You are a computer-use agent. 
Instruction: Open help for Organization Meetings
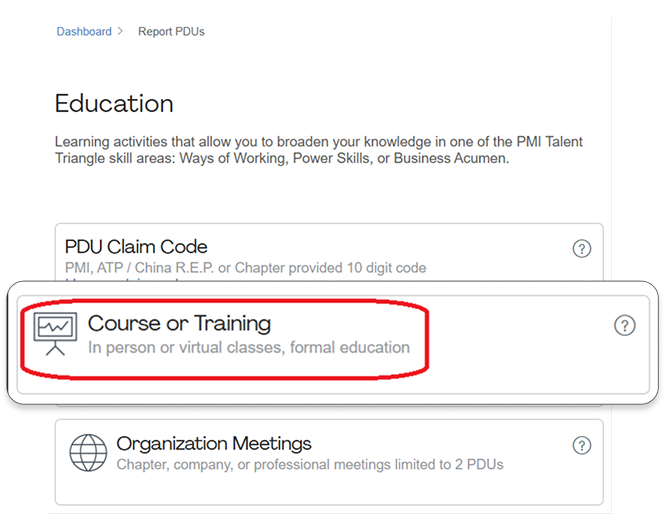click(x=581, y=446)
